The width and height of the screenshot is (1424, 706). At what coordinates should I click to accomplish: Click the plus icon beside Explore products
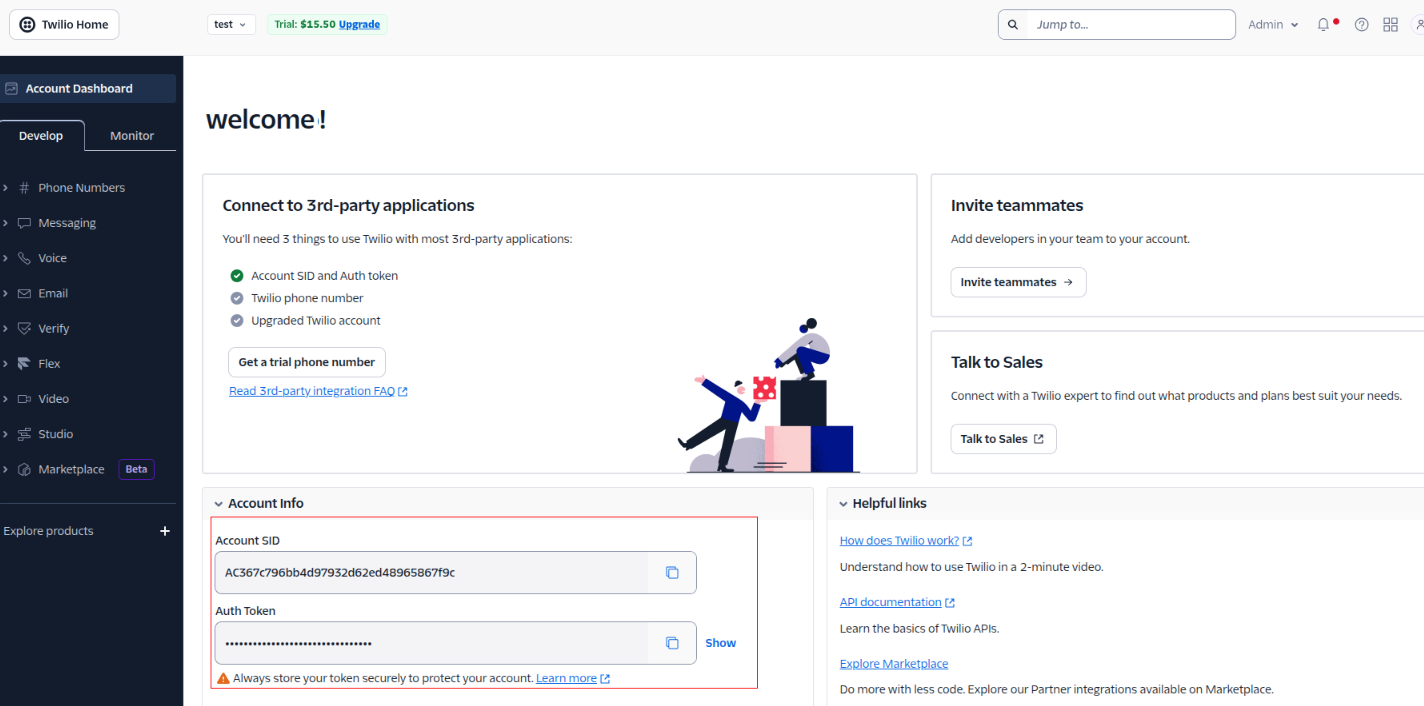pyautogui.click(x=165, y=531)
